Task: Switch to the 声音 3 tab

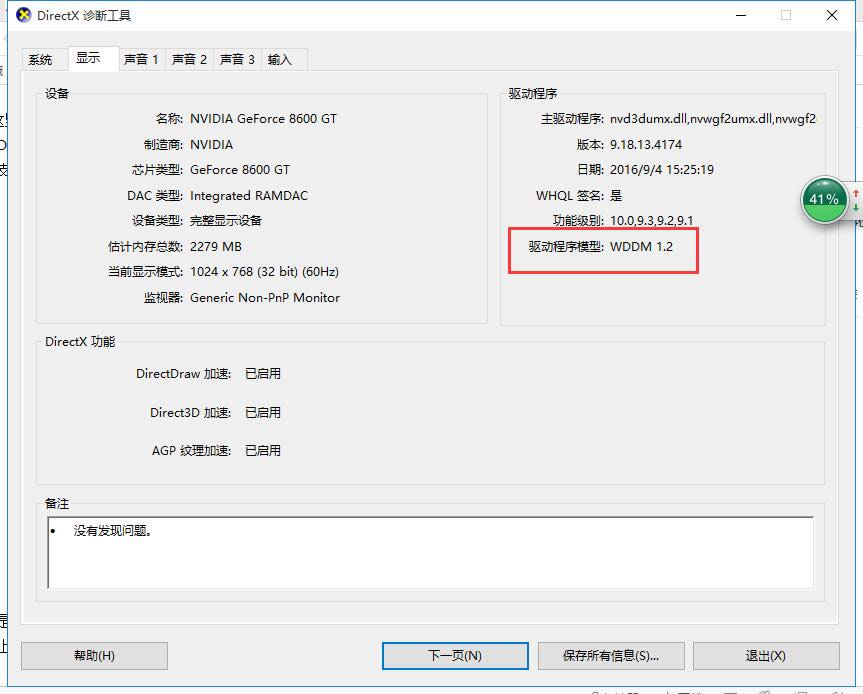Action: coord(237,59)
